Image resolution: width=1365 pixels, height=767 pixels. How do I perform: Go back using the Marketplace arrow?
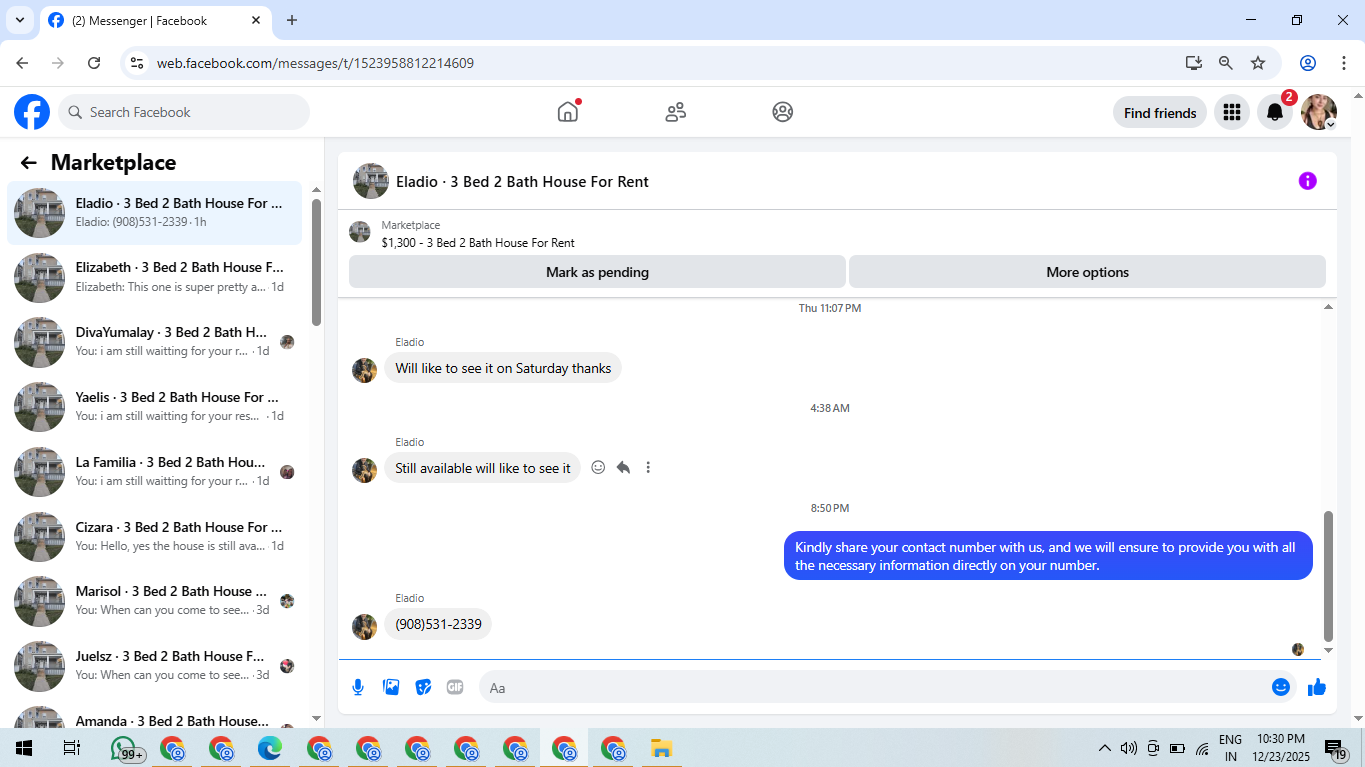28,163
